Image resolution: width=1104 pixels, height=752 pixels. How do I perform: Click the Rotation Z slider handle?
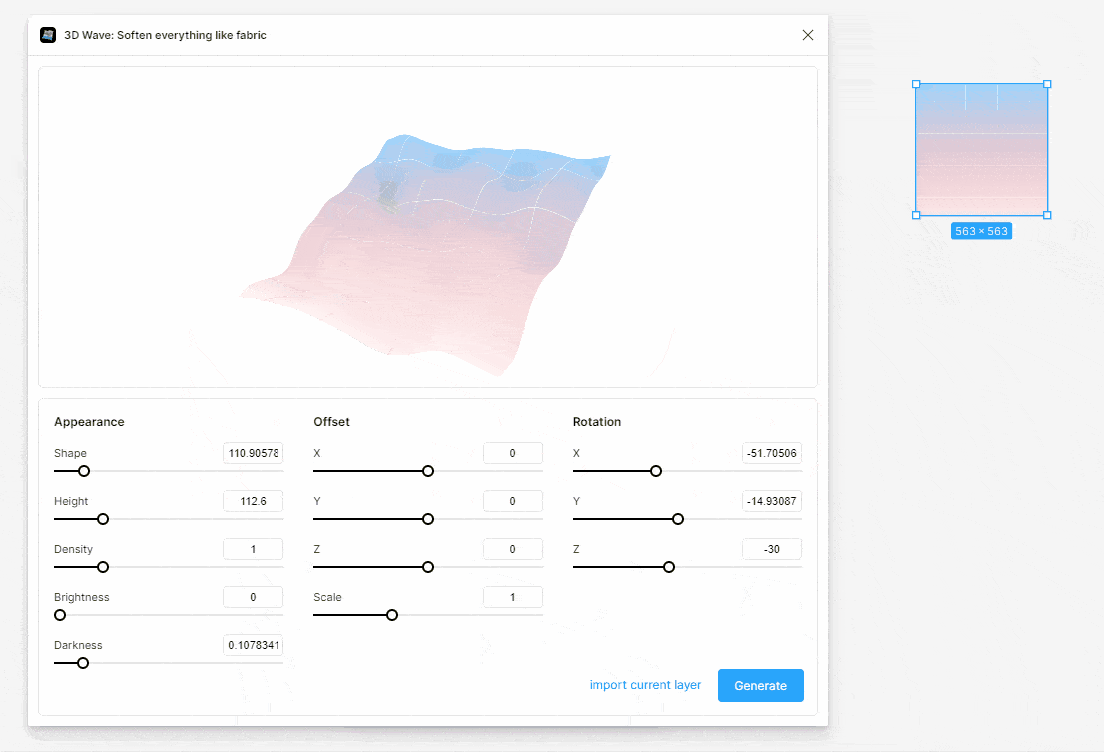(669, 567)
